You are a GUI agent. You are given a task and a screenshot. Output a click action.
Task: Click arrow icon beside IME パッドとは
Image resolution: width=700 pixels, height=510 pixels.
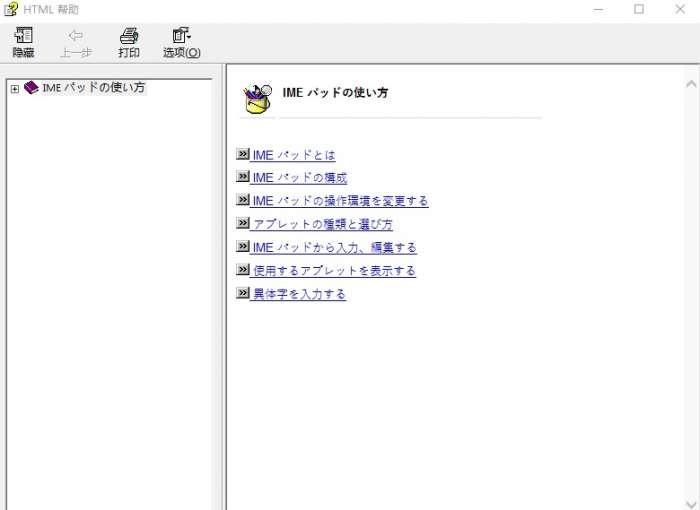click(x=242, y=154)
